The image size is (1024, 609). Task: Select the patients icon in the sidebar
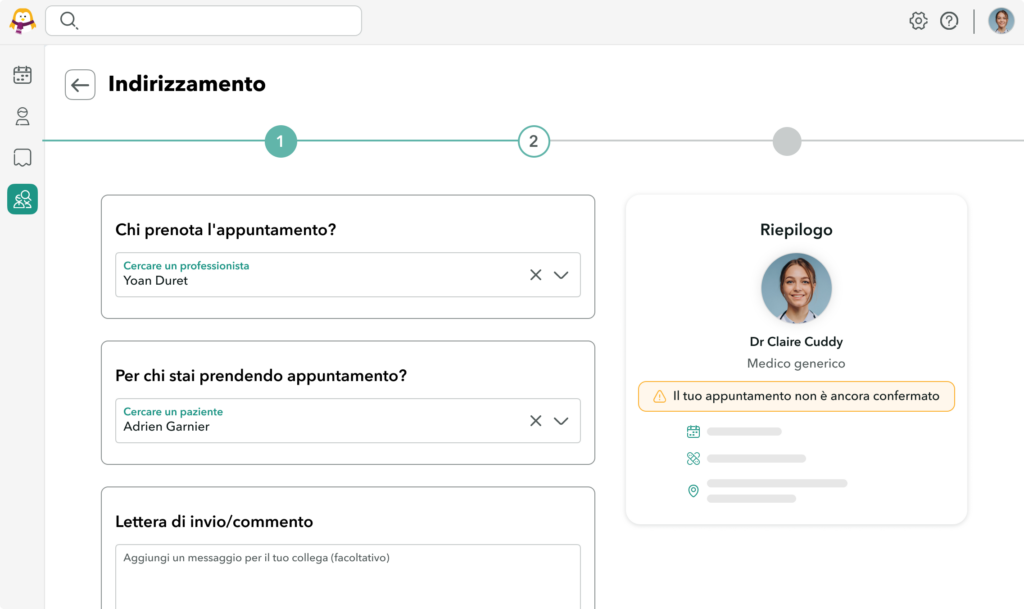pyautogui.click(x=22, y=117)
